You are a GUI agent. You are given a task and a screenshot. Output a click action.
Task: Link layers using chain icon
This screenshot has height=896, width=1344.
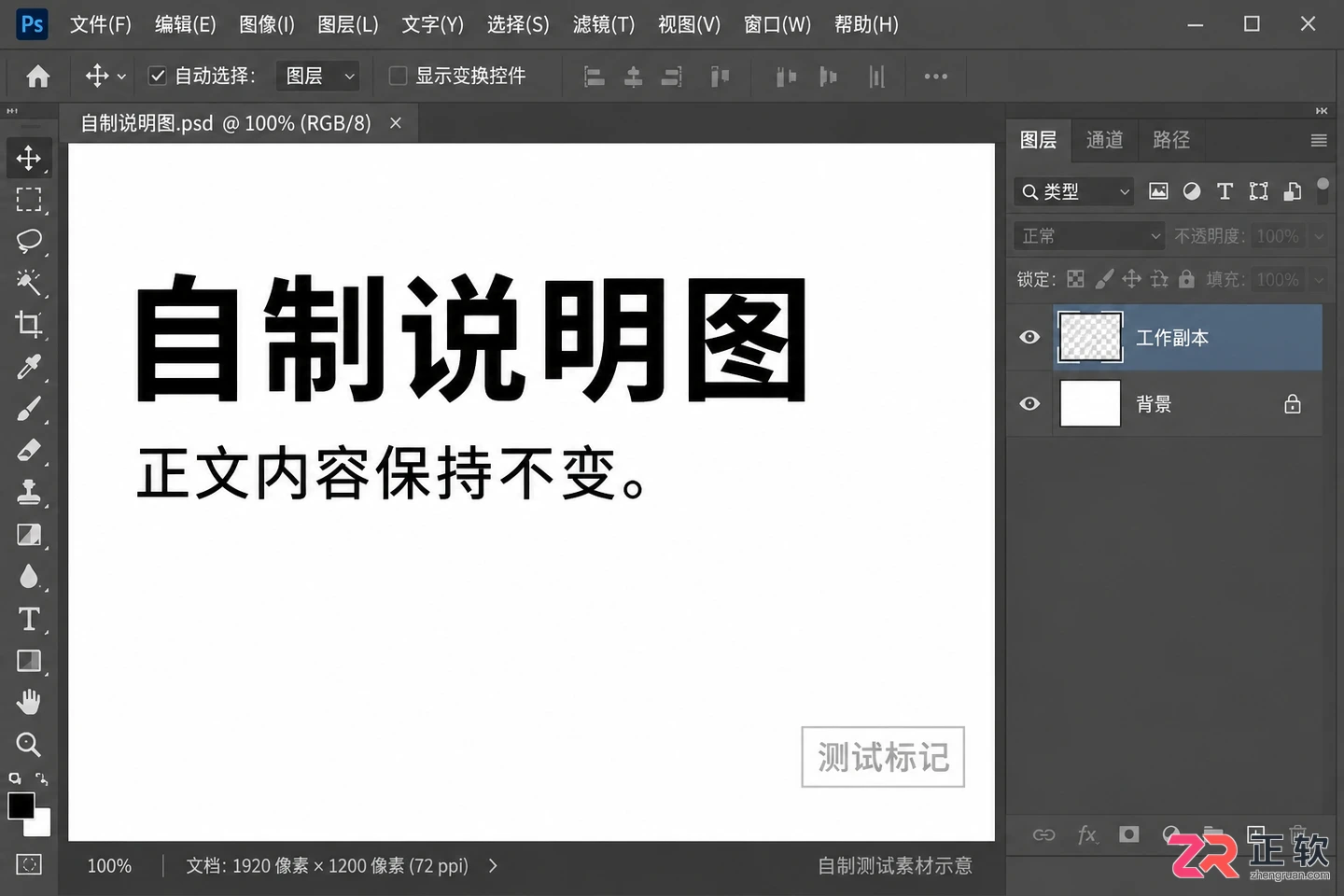coord(1043,834)
